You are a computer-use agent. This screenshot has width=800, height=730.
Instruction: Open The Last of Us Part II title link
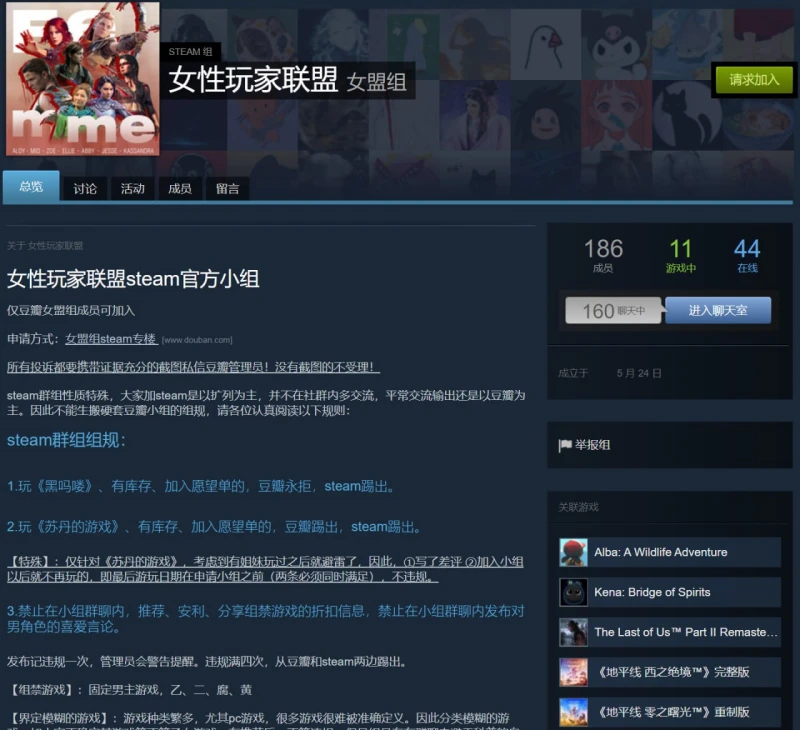pos(686,632)
